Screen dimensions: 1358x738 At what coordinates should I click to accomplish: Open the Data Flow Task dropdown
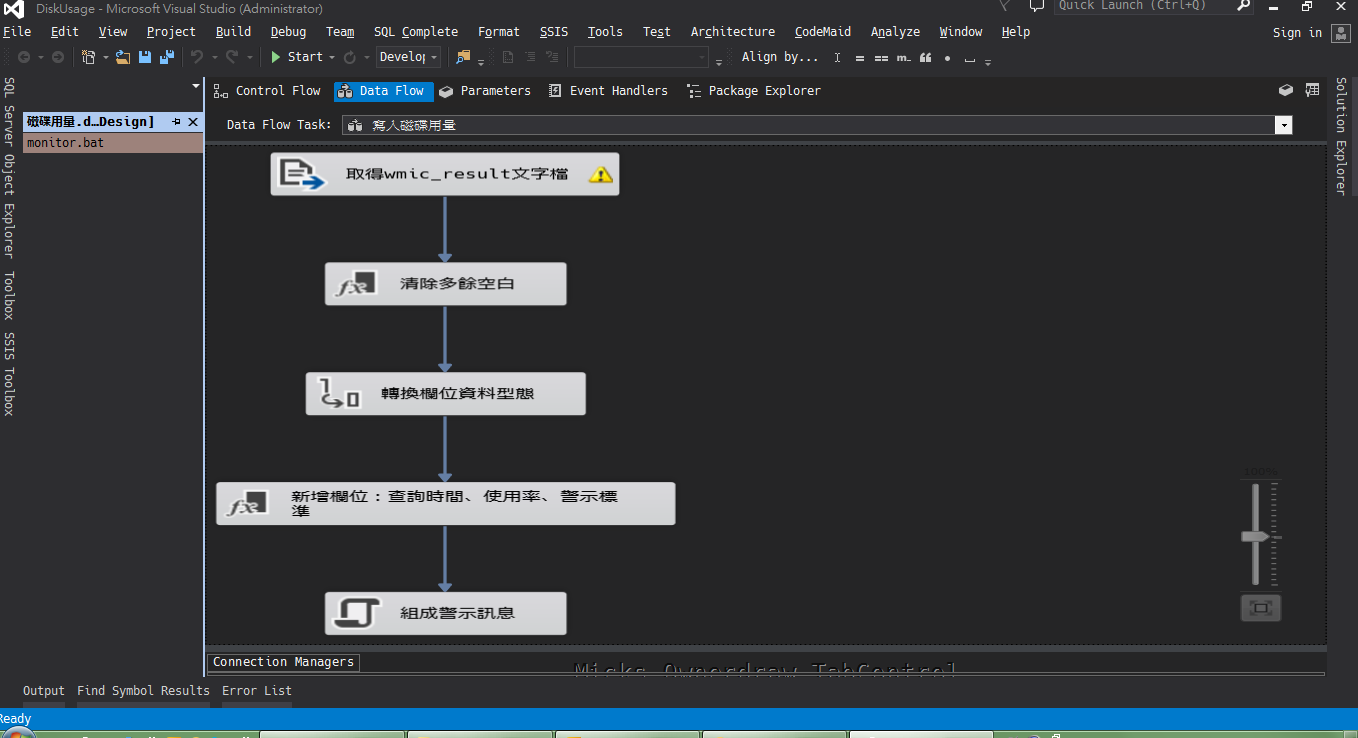click(1283, 125)
